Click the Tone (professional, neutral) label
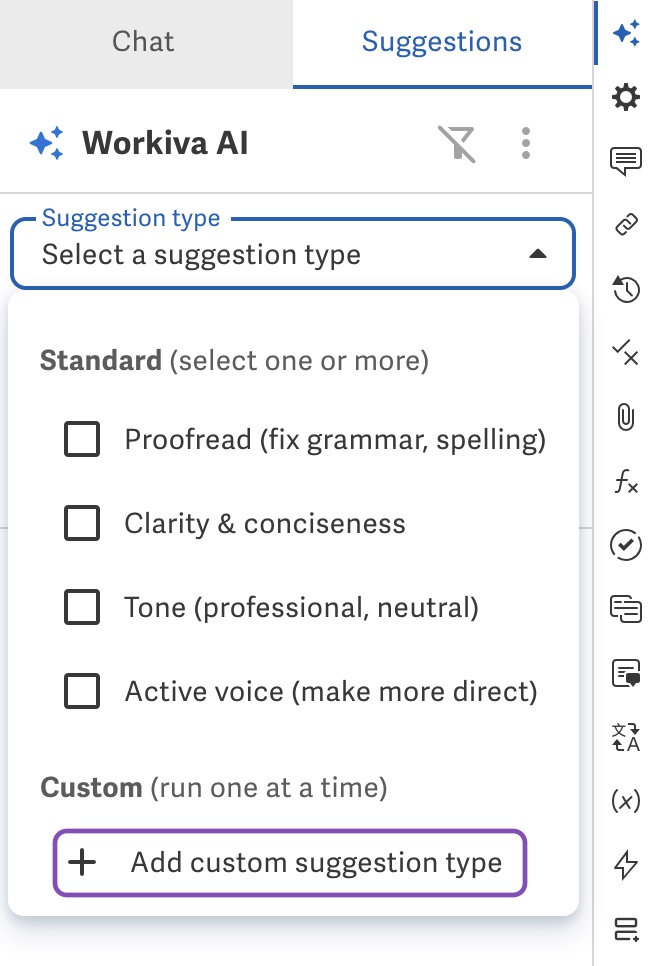The height and width of the screenshot is (966, 654). pyautogui.click(x=301, y=607)
